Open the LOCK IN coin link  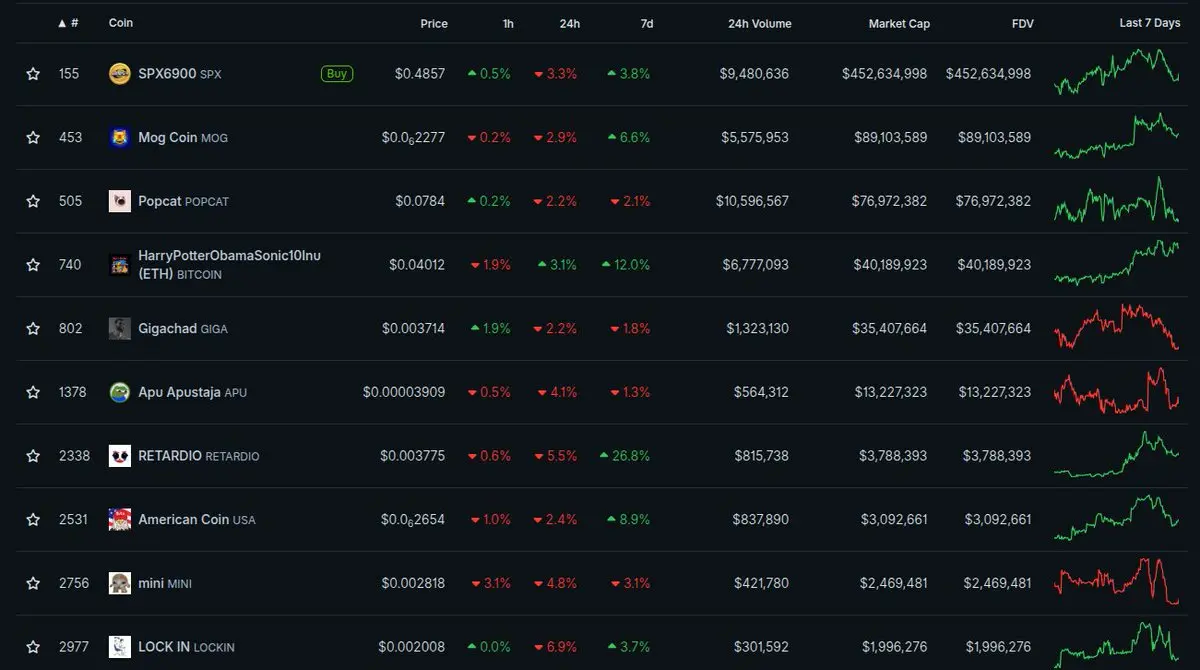pyautogui.click(x=186, y=647)
